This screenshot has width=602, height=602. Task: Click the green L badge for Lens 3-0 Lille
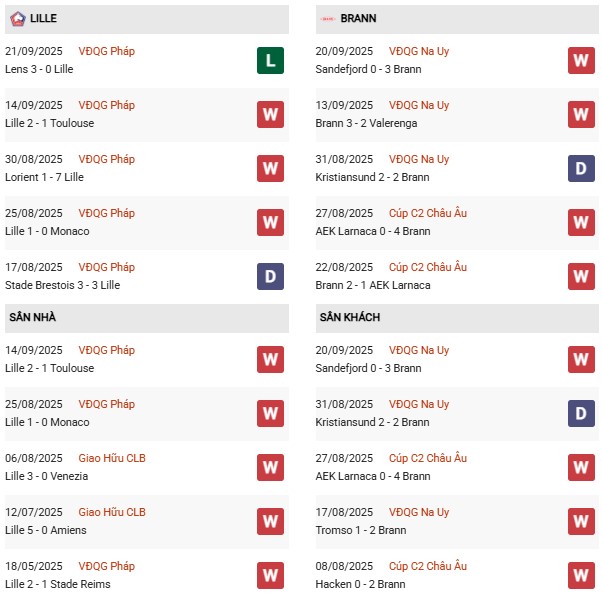[x=270, y=60]
